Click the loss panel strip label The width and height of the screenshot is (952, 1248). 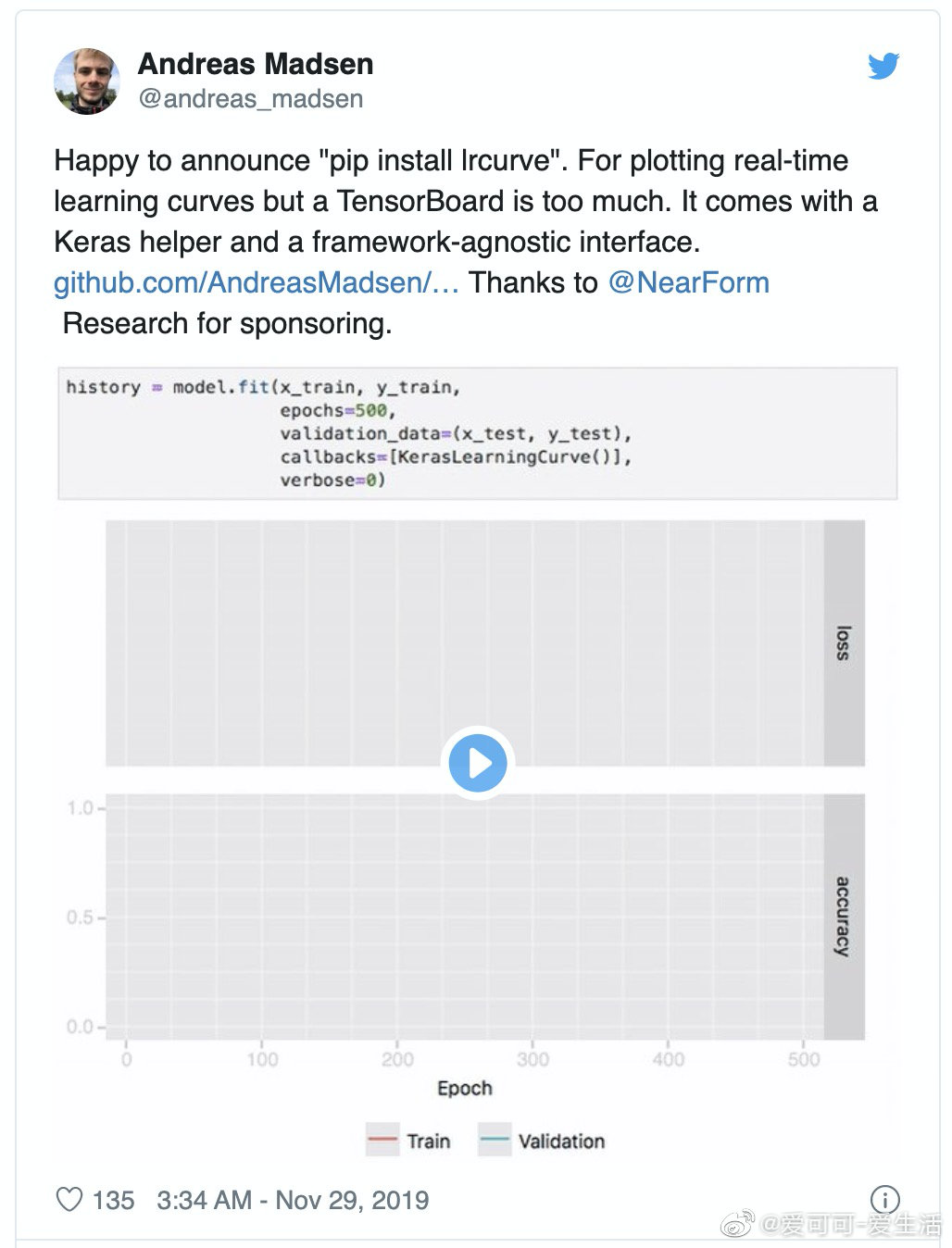point(843,643)
